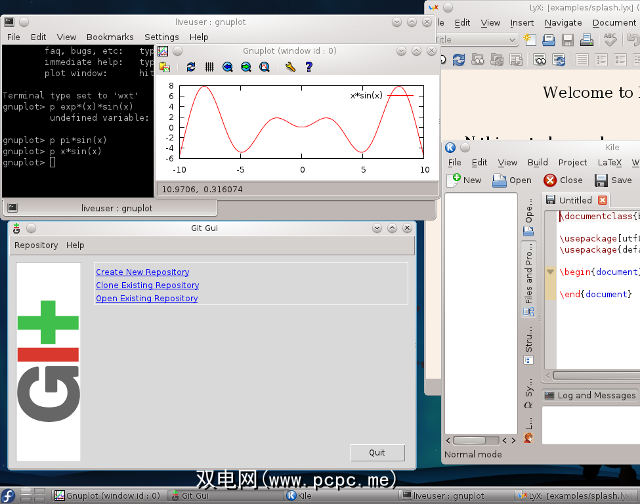
Task: Click the Create New Repository link
Action: click(142, 272)
